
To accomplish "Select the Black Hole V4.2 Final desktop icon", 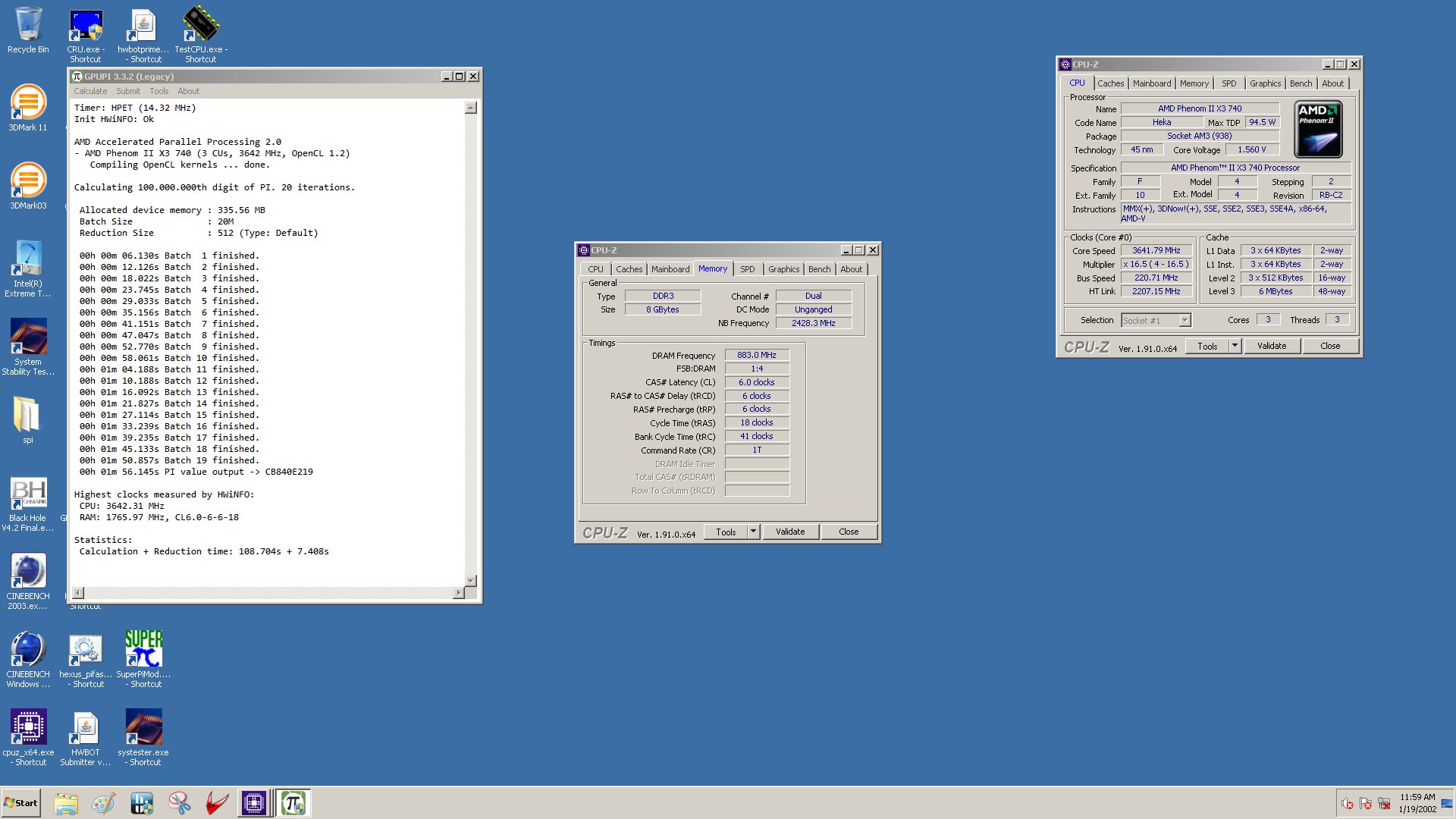I will [28, 504].
